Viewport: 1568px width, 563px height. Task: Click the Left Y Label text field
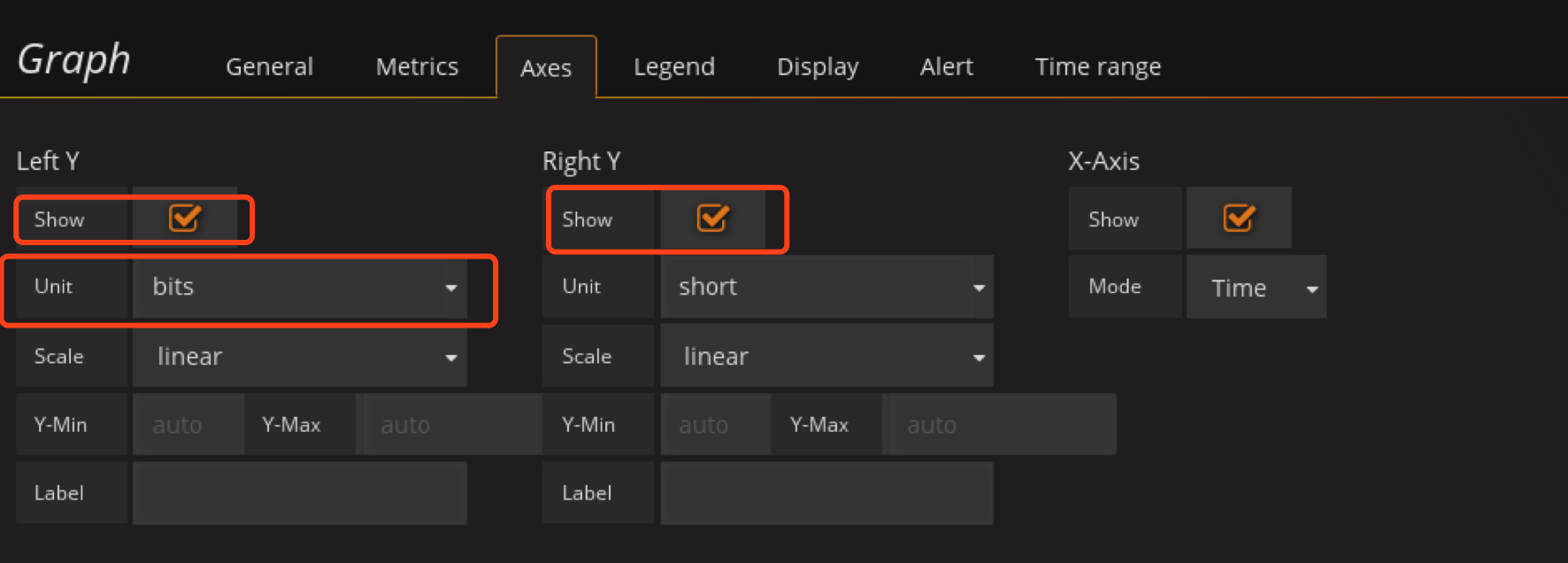(299, 493)
